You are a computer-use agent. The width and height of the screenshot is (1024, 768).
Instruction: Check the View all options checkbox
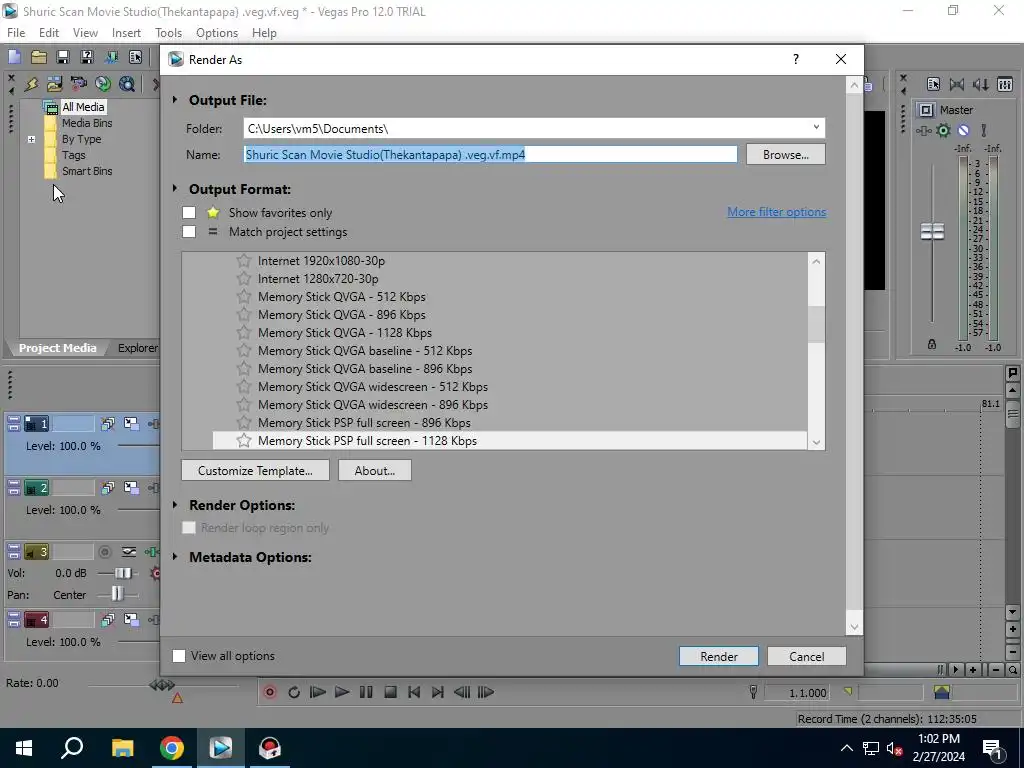point(179,656)
